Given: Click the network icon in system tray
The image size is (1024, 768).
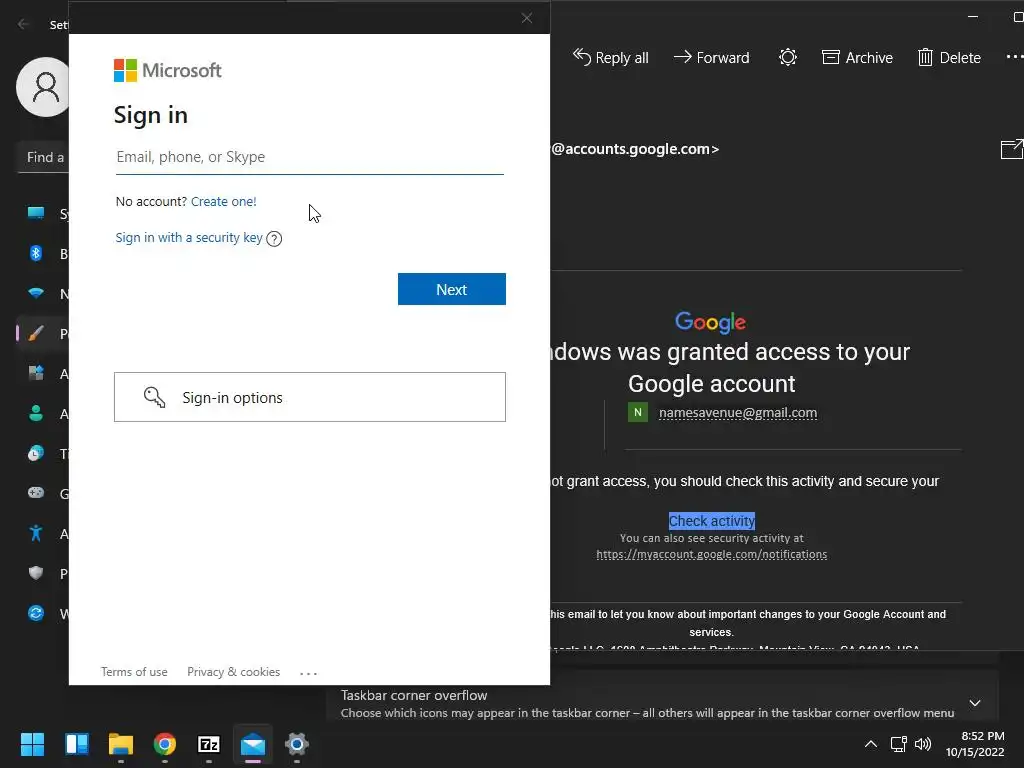Looking at the screenshot, I should click(x=899, y=744).
